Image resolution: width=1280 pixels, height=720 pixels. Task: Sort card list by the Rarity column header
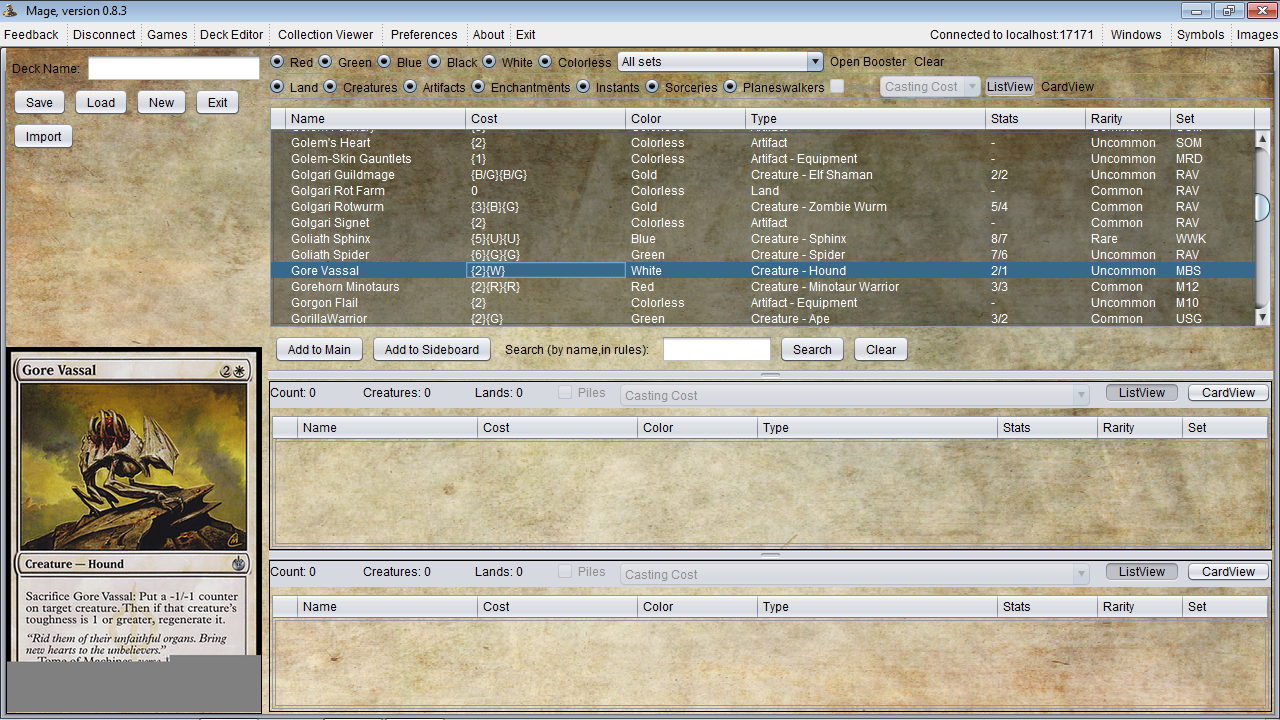(x=1128, y=118)
